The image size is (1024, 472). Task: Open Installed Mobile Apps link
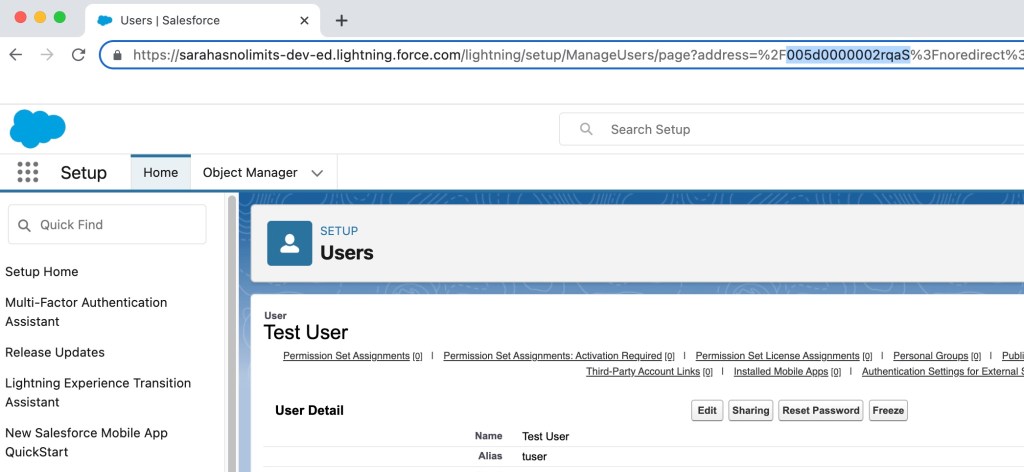(781, 371)
